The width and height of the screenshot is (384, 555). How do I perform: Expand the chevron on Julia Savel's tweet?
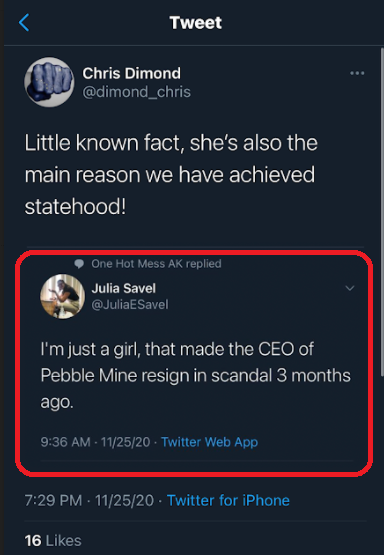coord(350,288)
